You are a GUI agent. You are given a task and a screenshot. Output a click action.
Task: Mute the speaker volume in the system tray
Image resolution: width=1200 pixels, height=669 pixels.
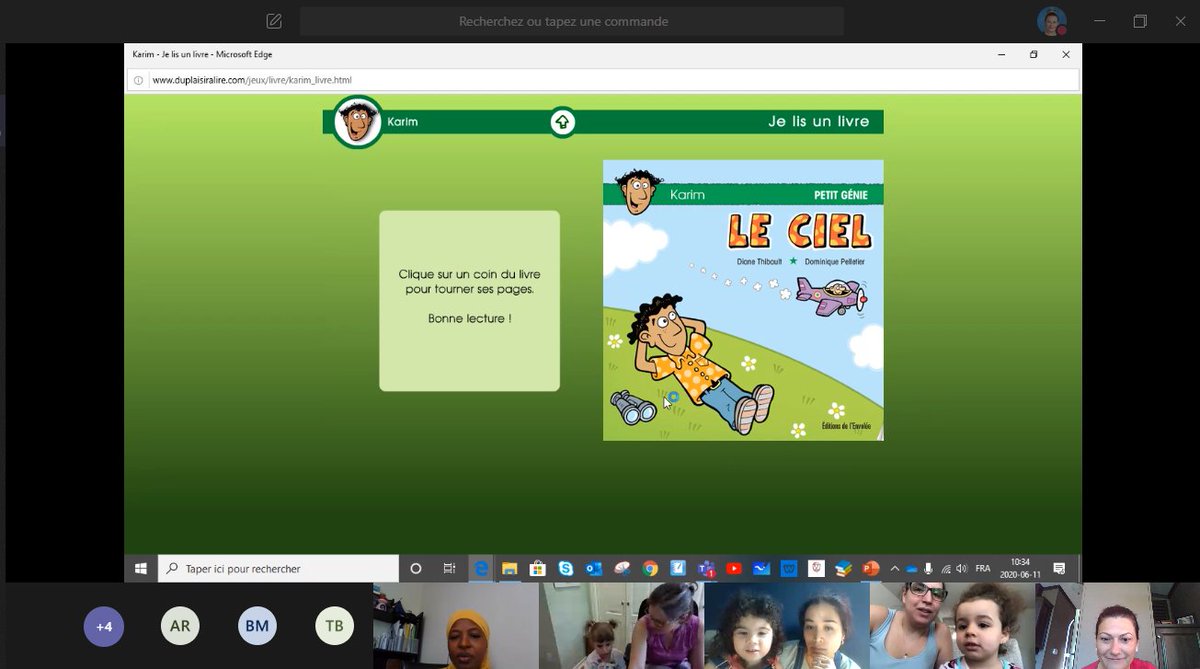coord(962,568)
